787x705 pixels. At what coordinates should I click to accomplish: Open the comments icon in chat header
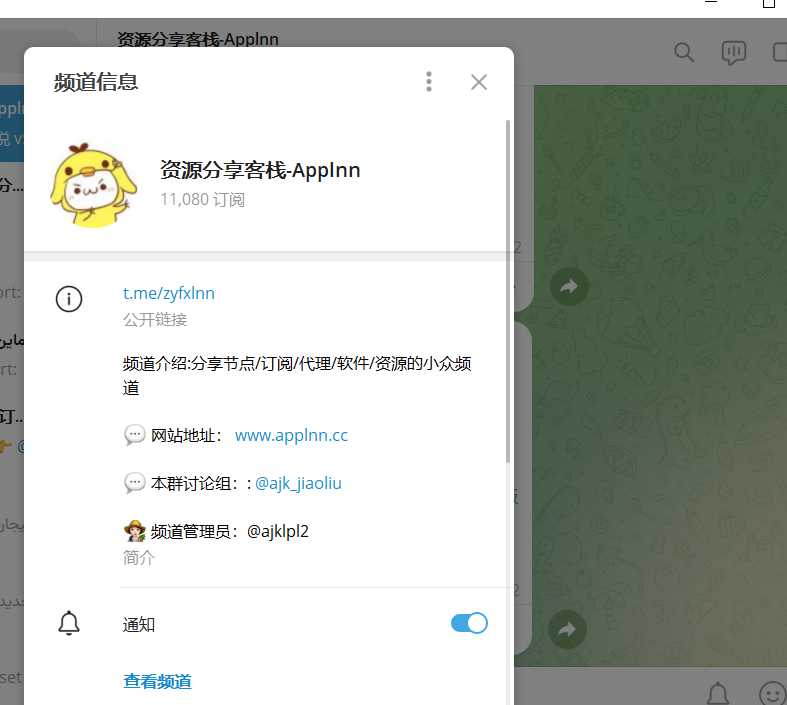pyautogui.click(x=733, y=53)
